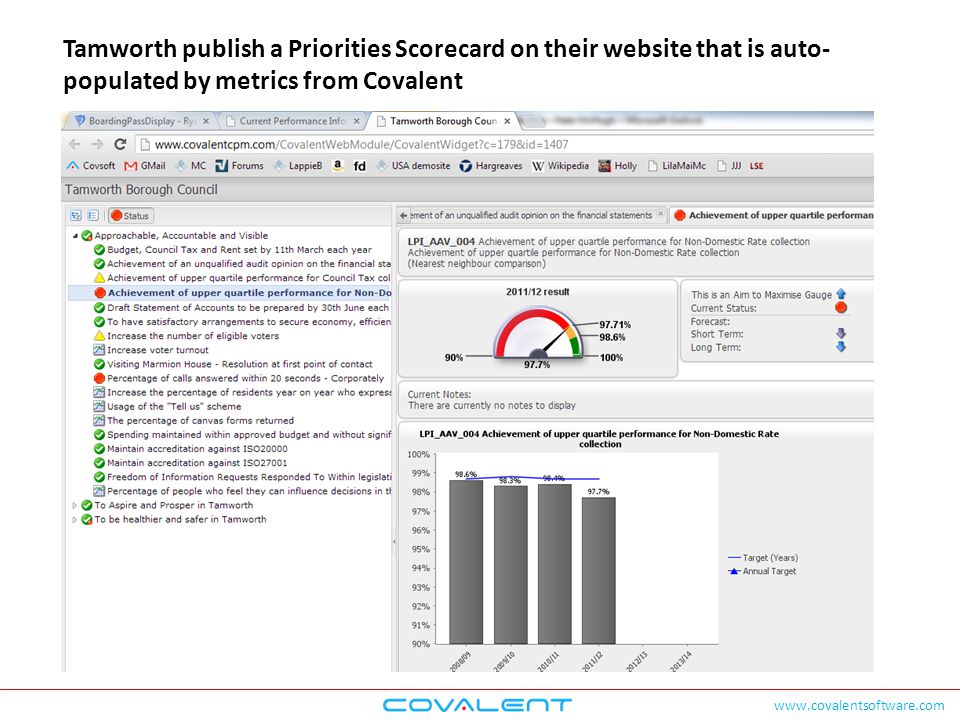Click the tab-scroll left arrow in detail pane
This screenshot has width=960, height=720.
tap(403, 216)
